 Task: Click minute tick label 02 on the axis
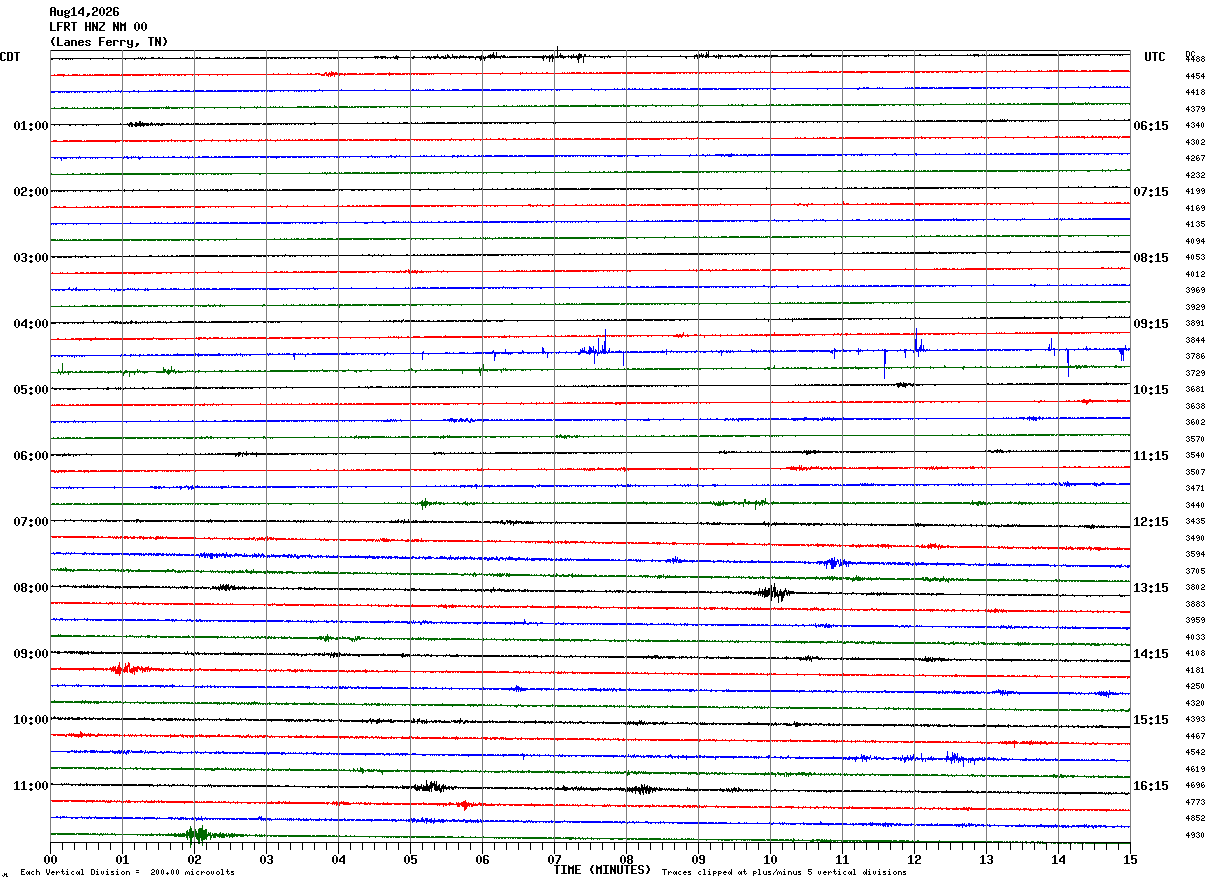click(194, 859)
